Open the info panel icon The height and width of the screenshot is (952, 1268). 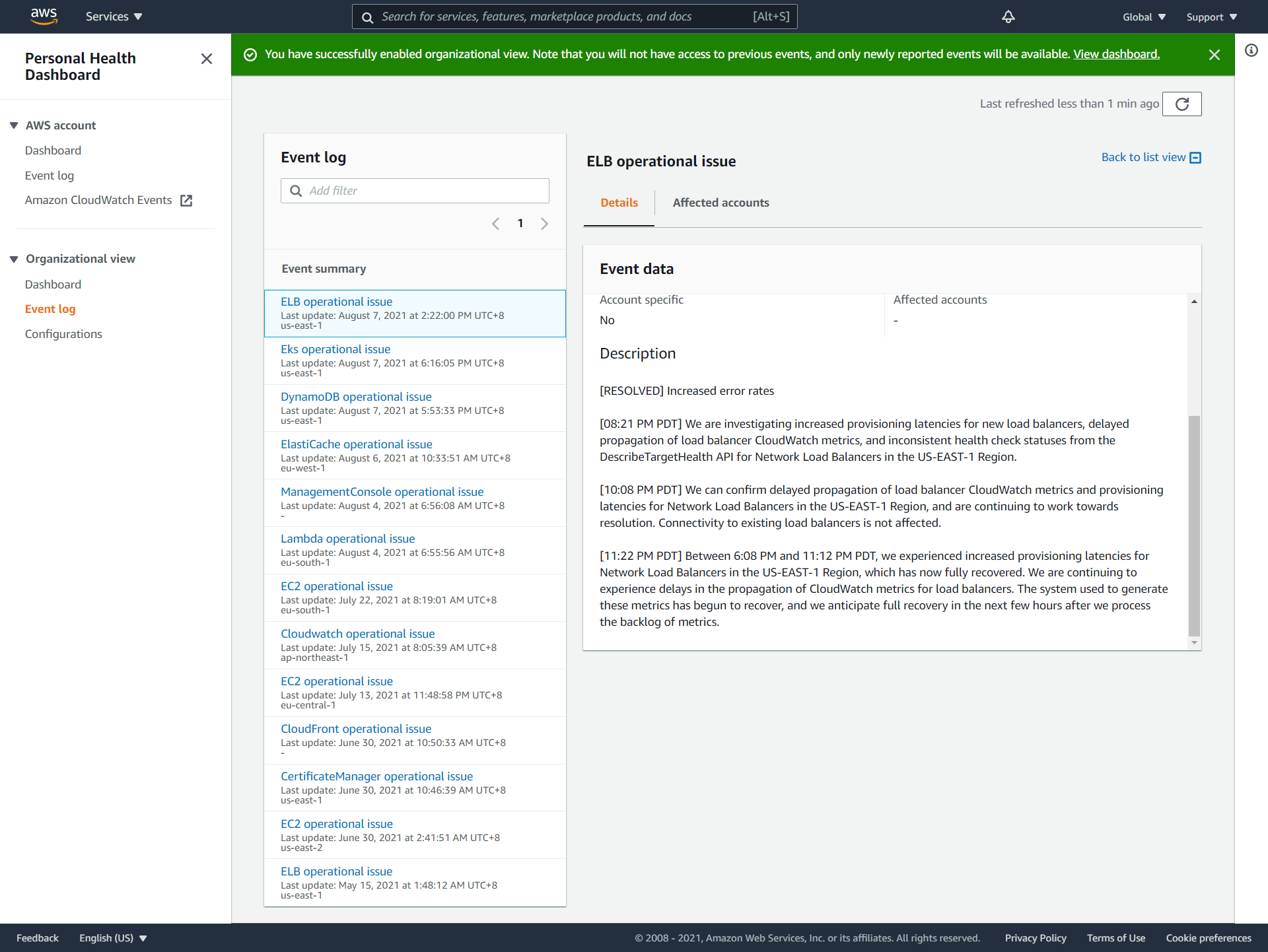pyautogui.click(x=1251, y=50)
